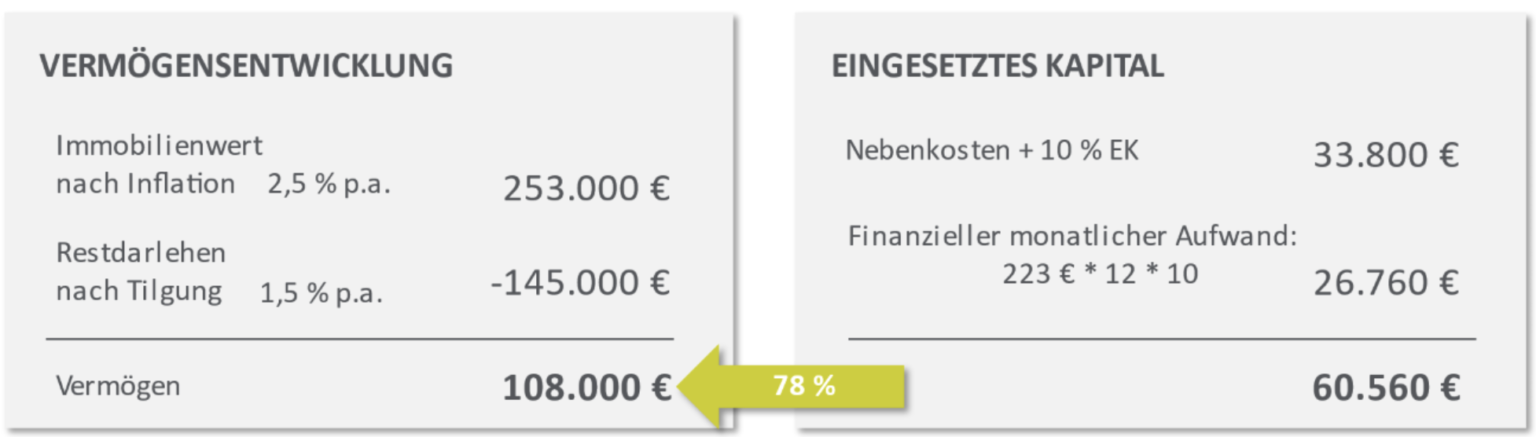This screenshot has height=437, width=1536.
Task: Select the 26.760 € amount
Action: tap(1386, 283)
